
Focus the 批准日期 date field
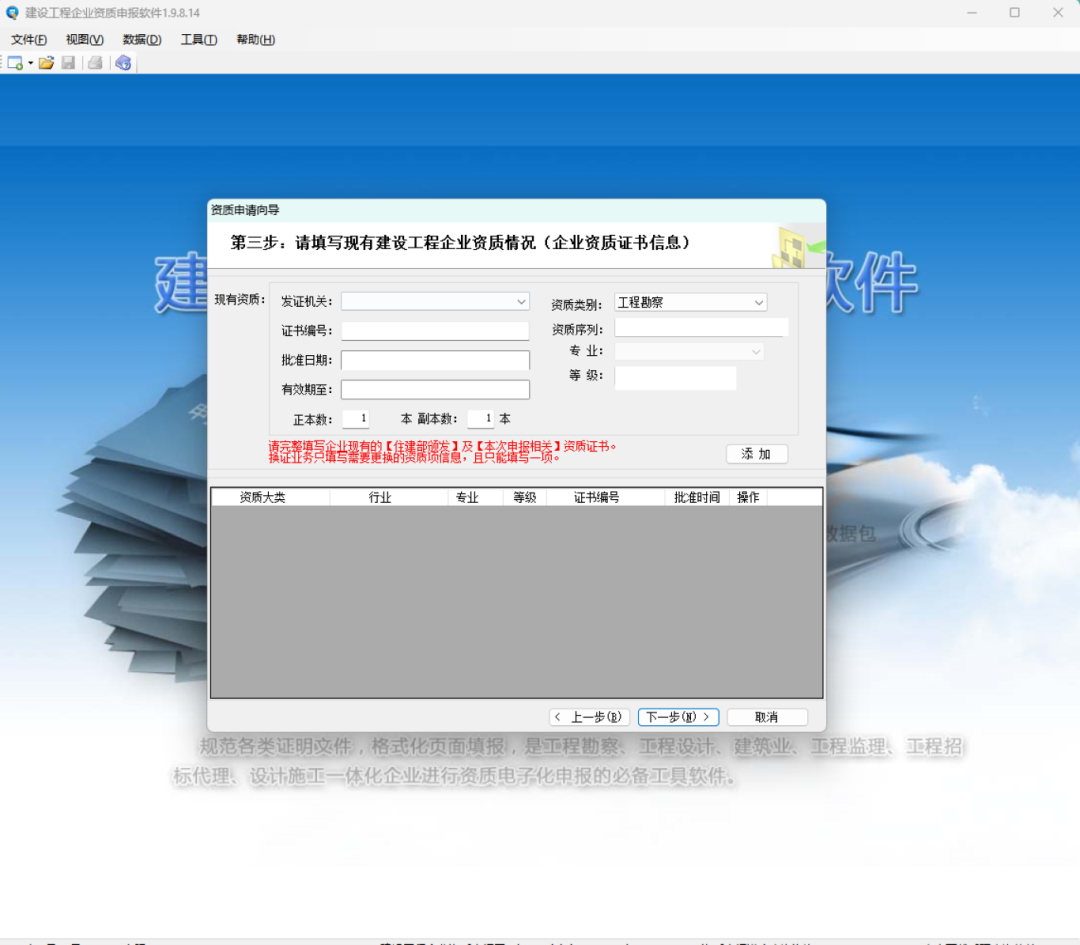435,360
